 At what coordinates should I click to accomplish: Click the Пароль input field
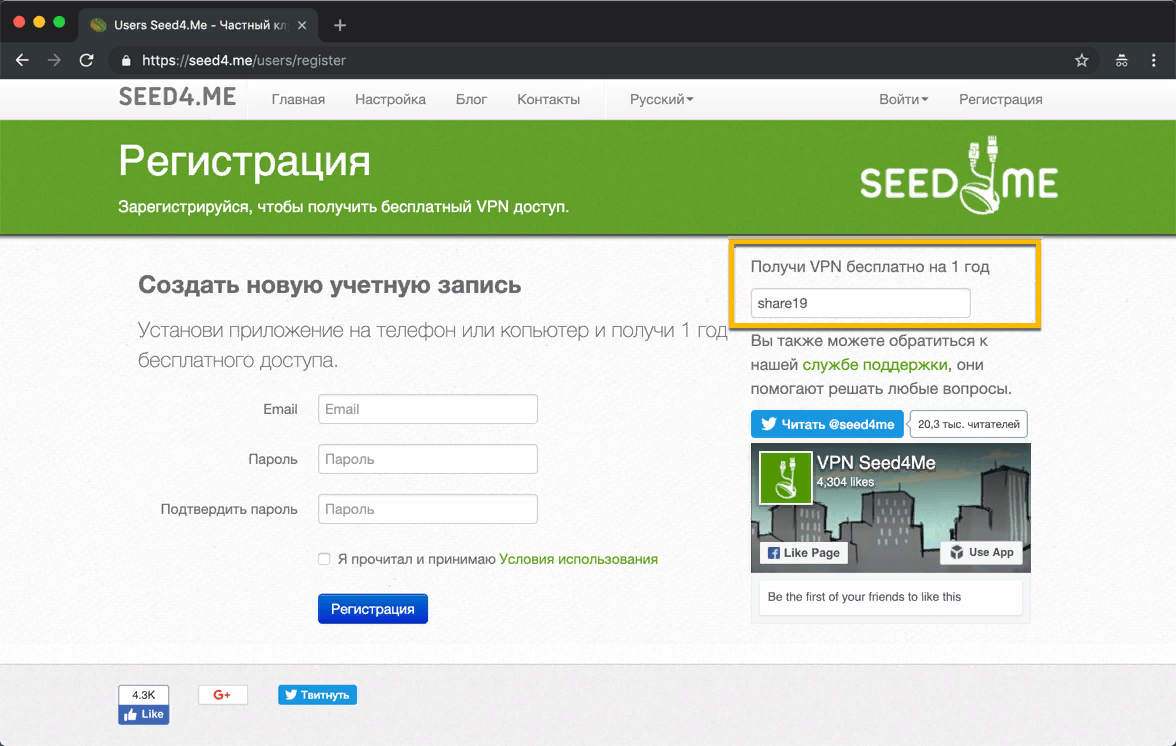(428, 459)
